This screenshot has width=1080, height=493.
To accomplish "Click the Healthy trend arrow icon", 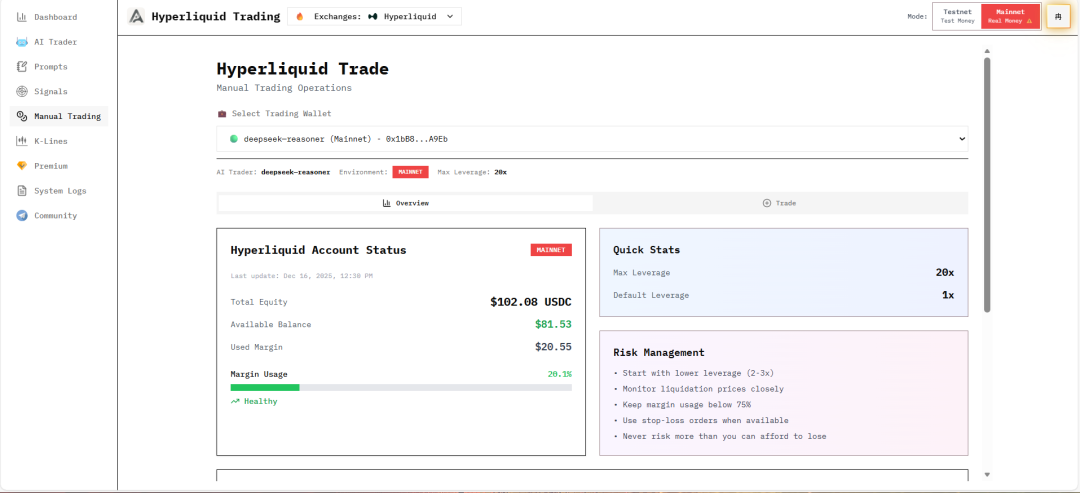I will click(x=235, y=401).
